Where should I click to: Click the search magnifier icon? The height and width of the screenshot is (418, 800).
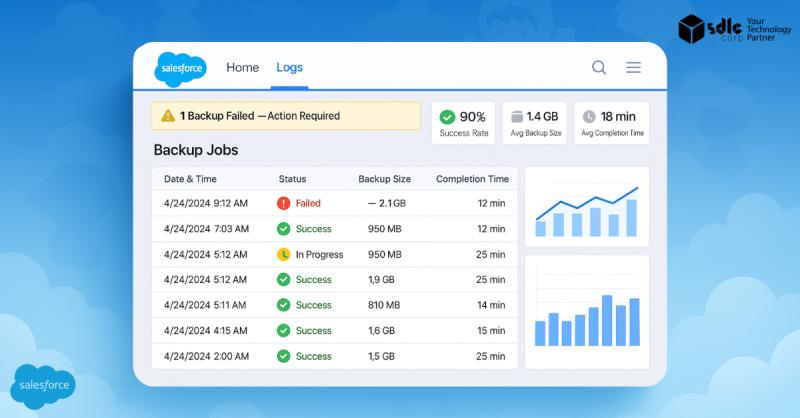(x=599, y=68)
